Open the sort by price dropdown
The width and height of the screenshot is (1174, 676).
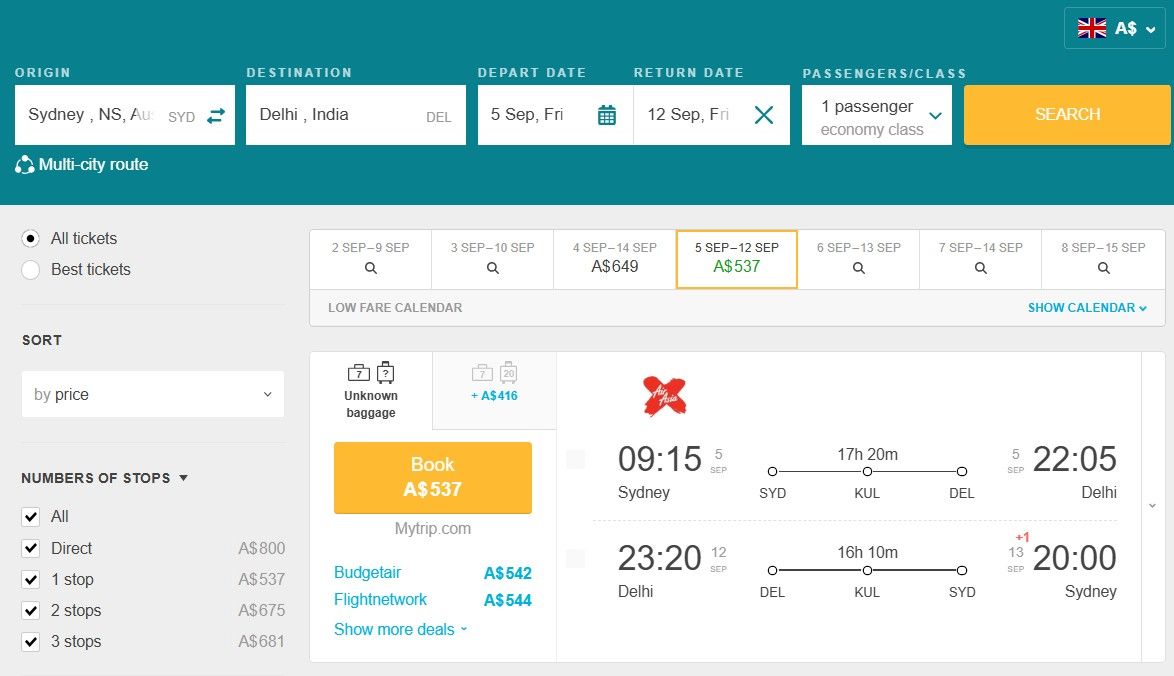[153, 395]
